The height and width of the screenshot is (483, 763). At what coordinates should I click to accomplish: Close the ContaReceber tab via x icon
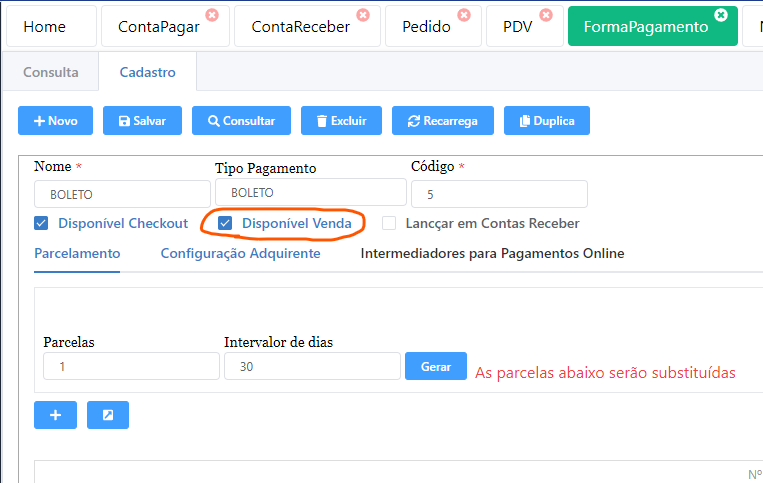(x=363, y=15)
